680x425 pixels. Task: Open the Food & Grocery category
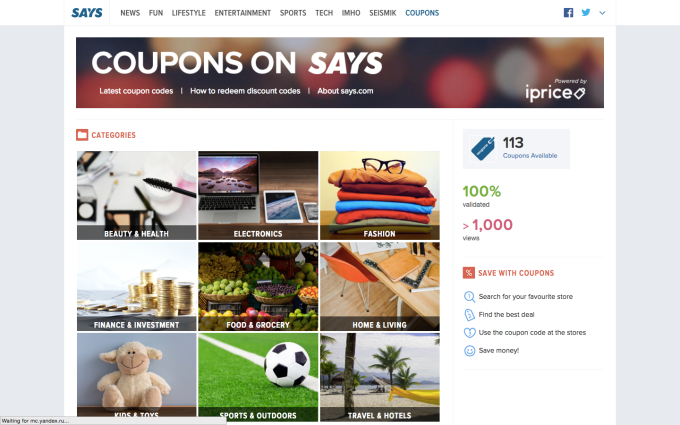[258, 287]
